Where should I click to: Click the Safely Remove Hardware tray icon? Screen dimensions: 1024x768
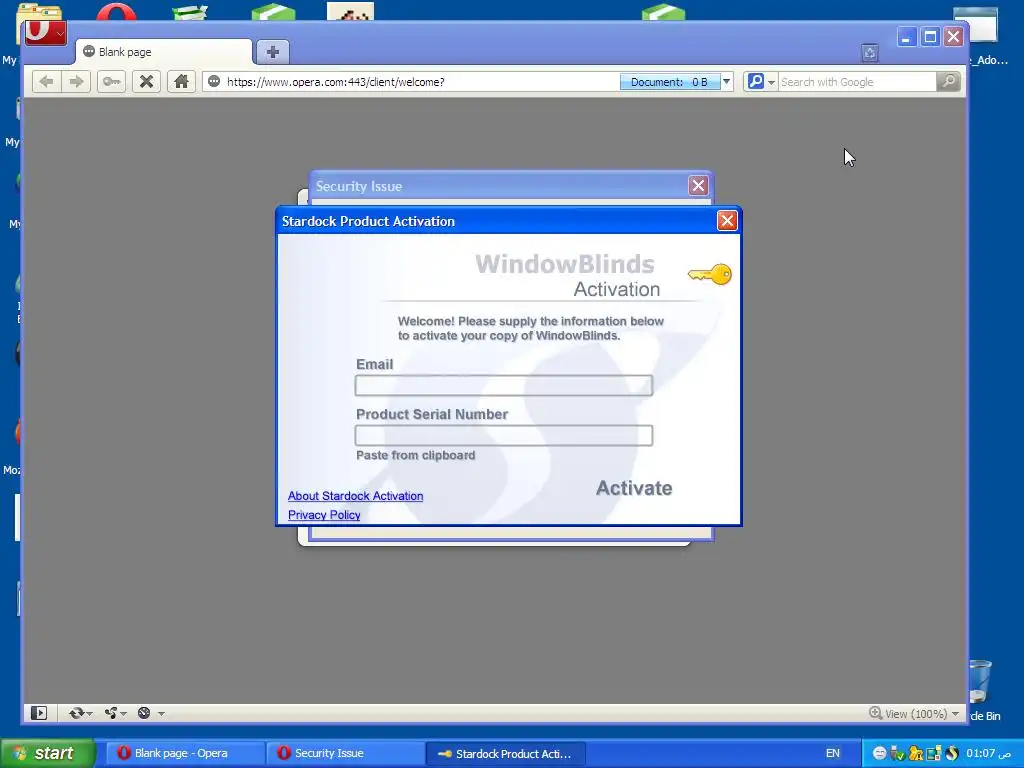click(897, 753)
